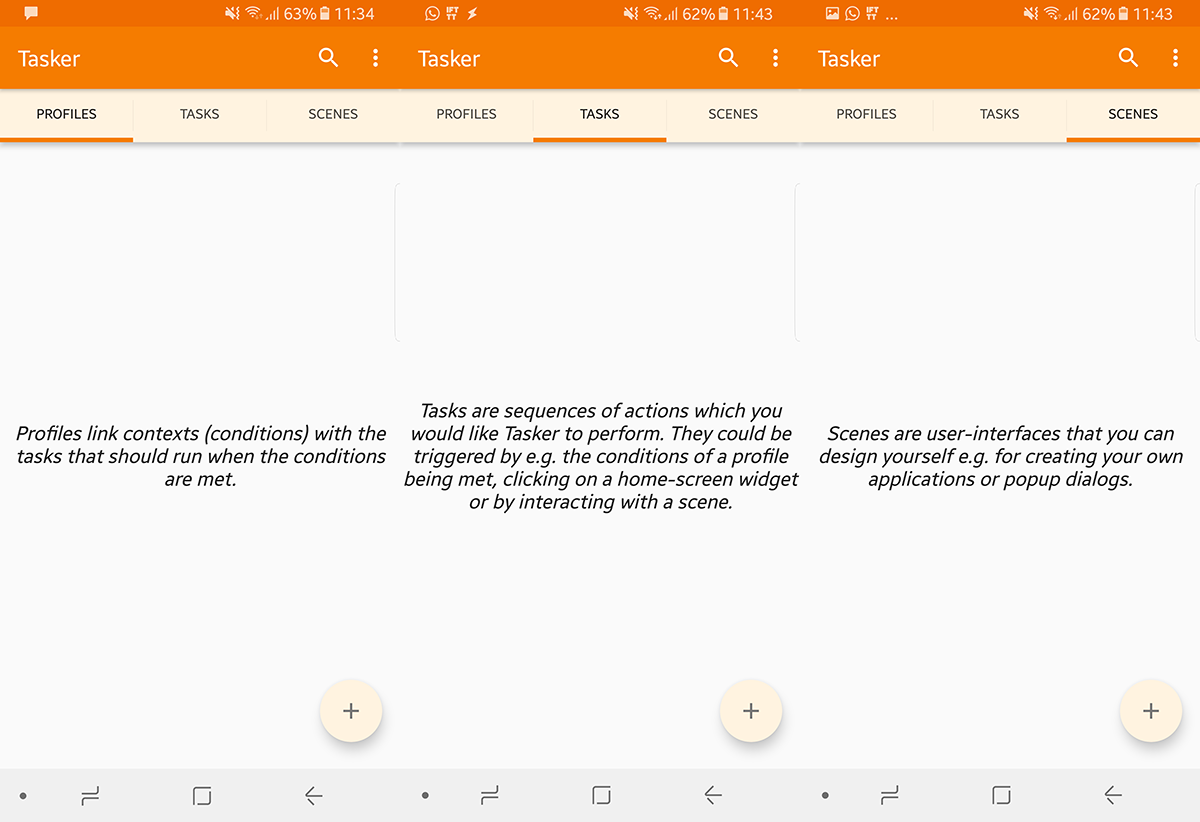
Task: Switch to TASKS tab on Scenes-active screen
Action: pos(1000,114)
